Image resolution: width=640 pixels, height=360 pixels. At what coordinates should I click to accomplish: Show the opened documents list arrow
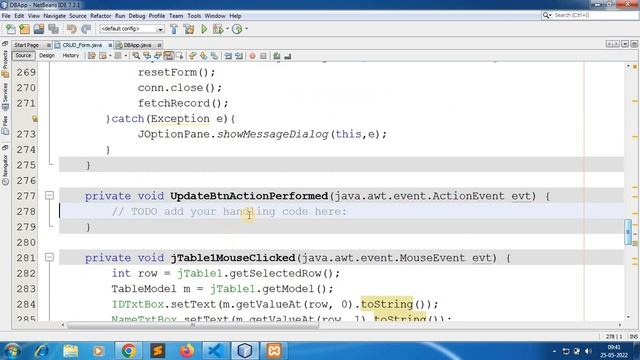[625, 44]
